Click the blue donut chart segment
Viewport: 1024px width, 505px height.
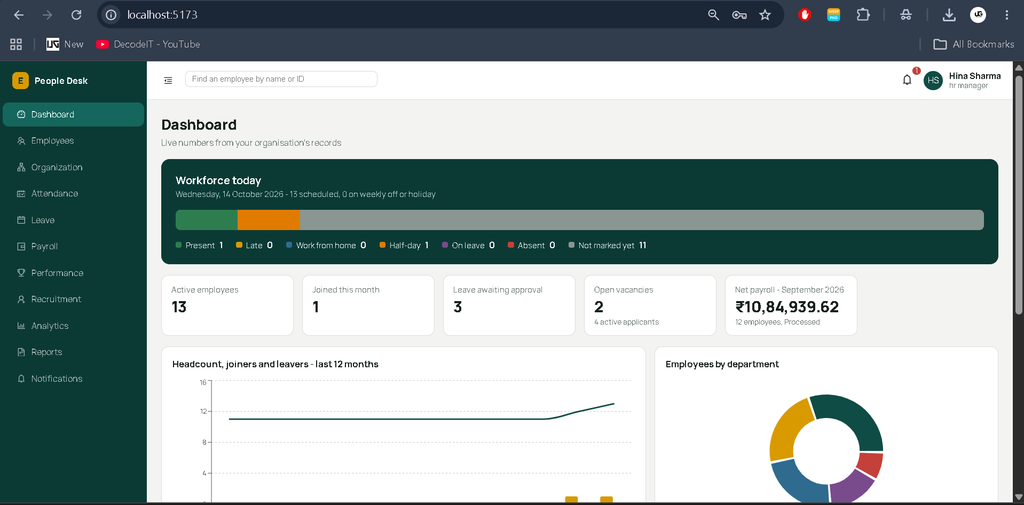794,481
